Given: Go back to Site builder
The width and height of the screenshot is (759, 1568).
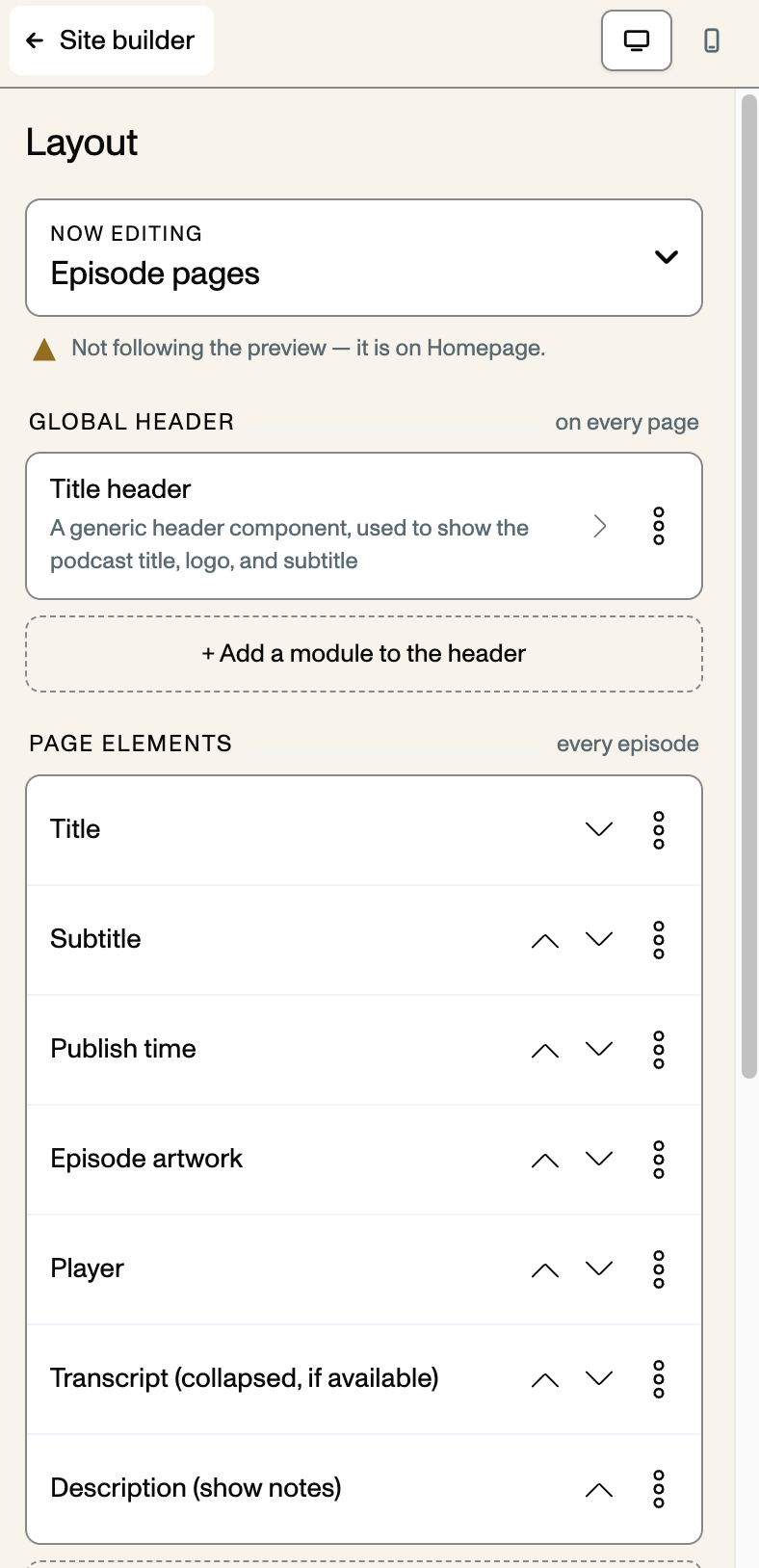Looking at the screenshot, I should (112, 40).
